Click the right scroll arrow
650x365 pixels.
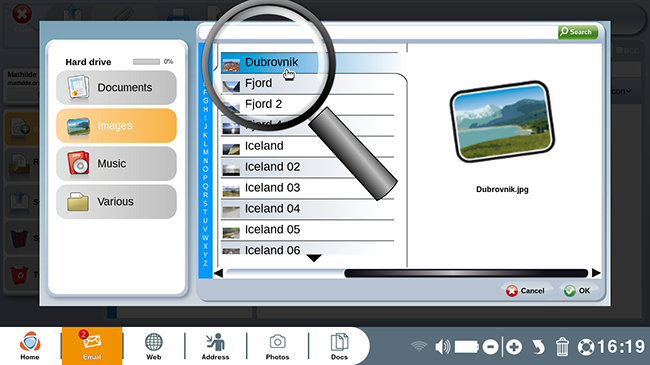click(596, 273)
